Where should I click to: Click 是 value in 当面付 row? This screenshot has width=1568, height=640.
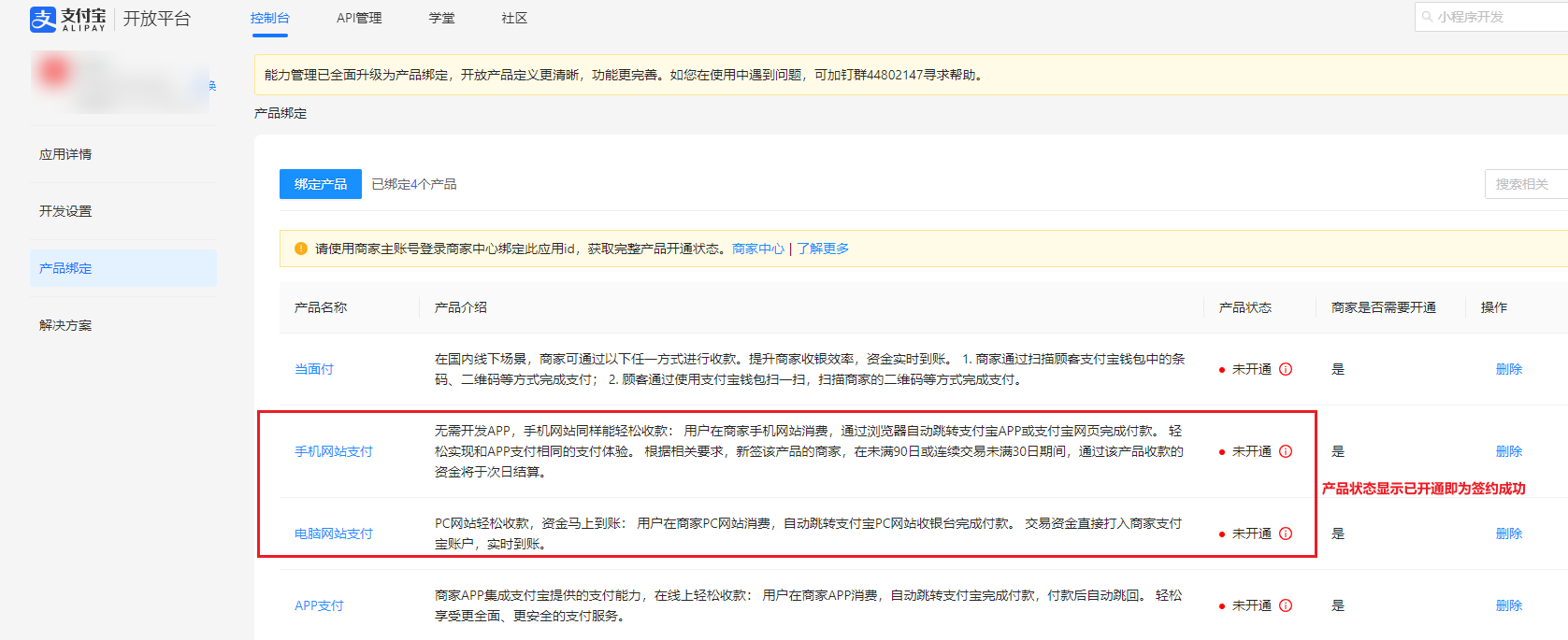tap(1338, 369)
